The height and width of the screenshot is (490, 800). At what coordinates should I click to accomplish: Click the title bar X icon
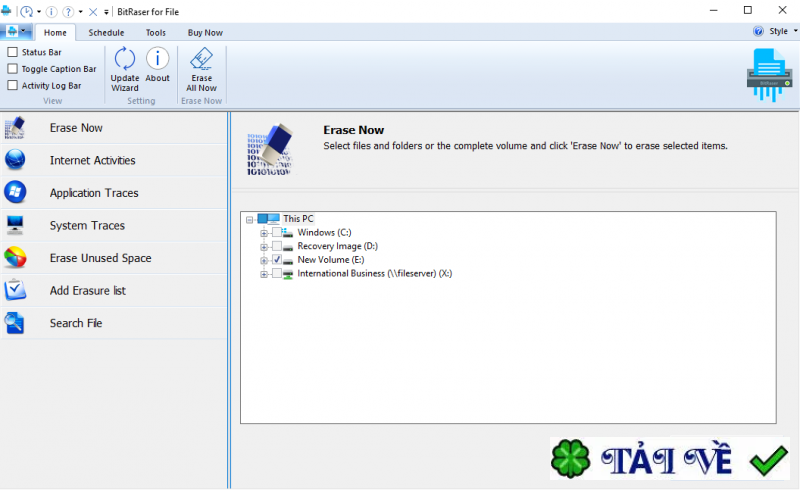[x=93, y=11]
